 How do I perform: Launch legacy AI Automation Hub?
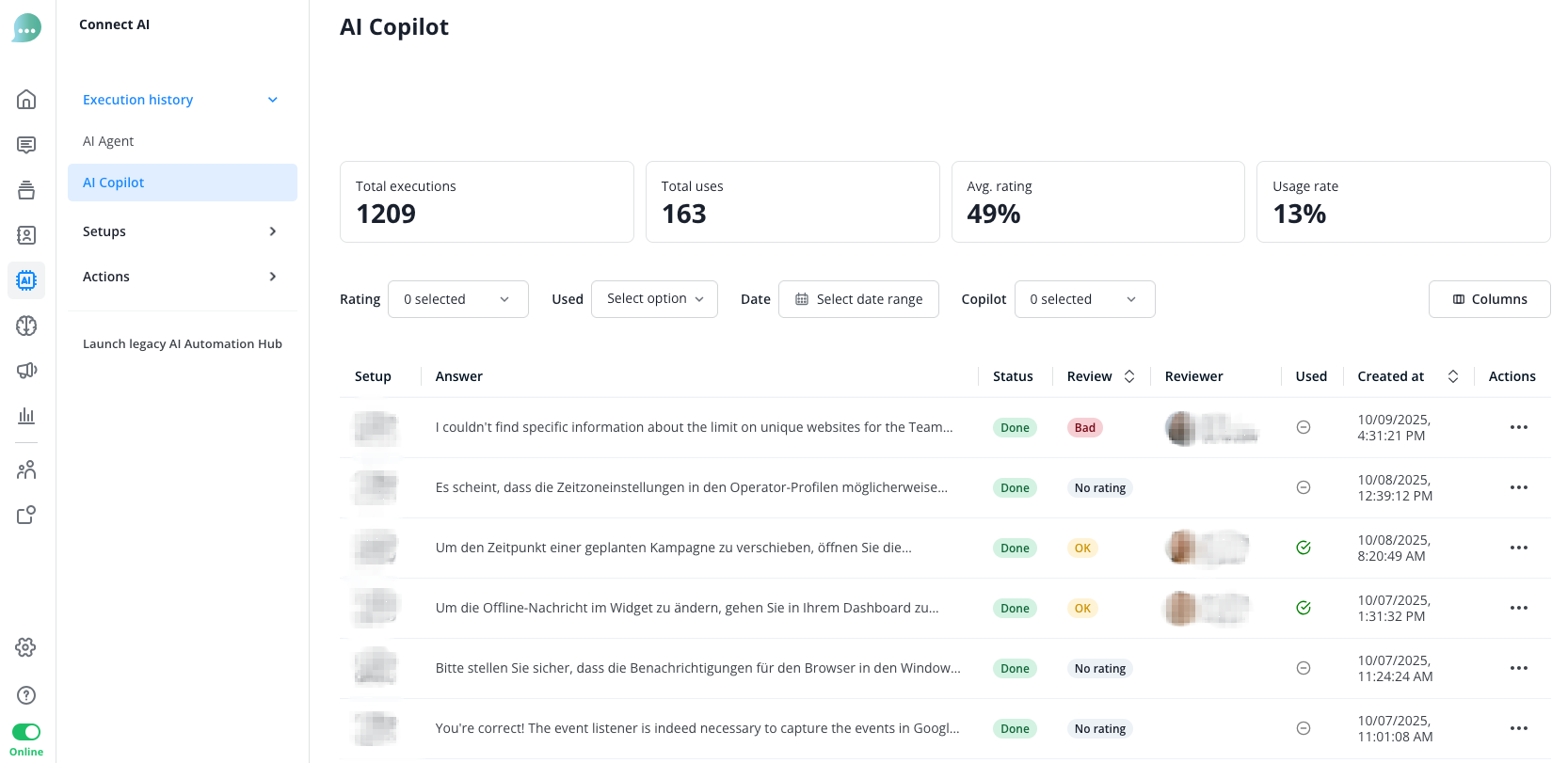(183, 344)
